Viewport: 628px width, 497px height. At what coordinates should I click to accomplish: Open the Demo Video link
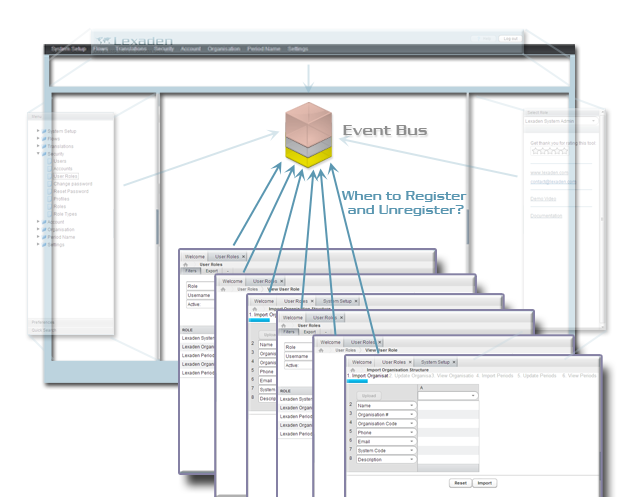[543, 199]
